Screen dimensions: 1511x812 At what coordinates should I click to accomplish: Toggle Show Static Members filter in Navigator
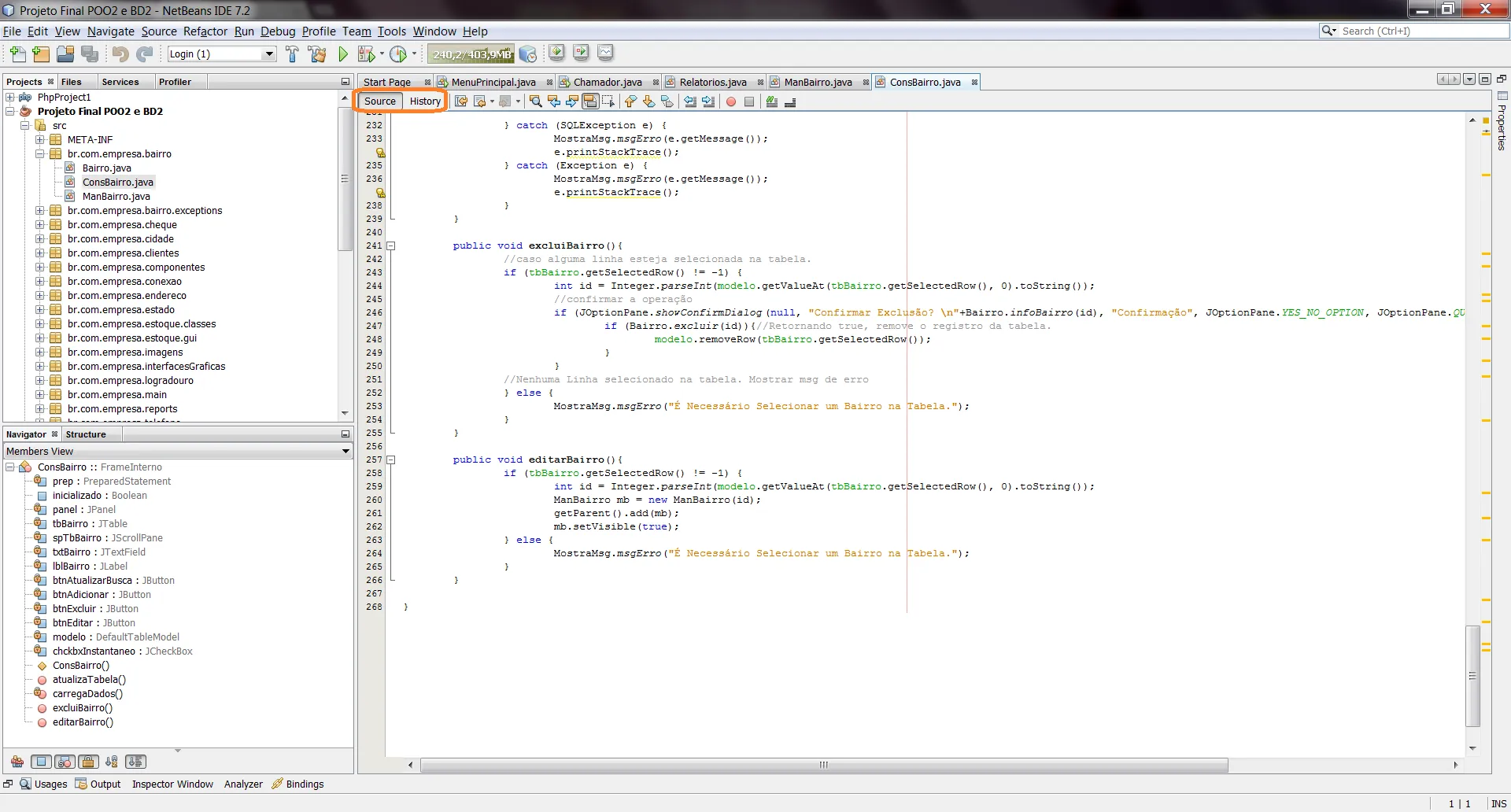[65, 762]
